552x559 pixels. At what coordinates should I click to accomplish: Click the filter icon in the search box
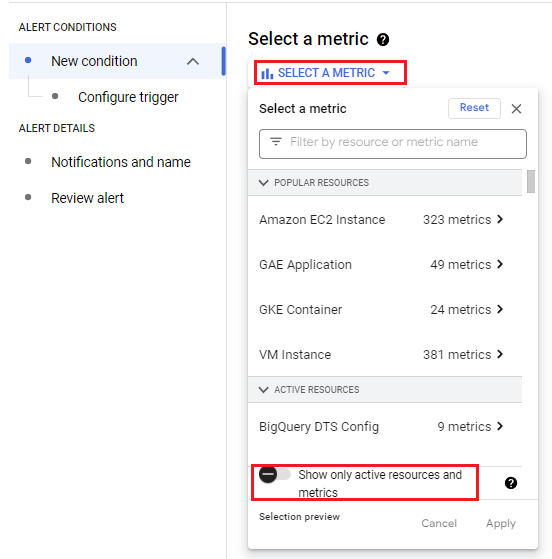tap(276, 142)
